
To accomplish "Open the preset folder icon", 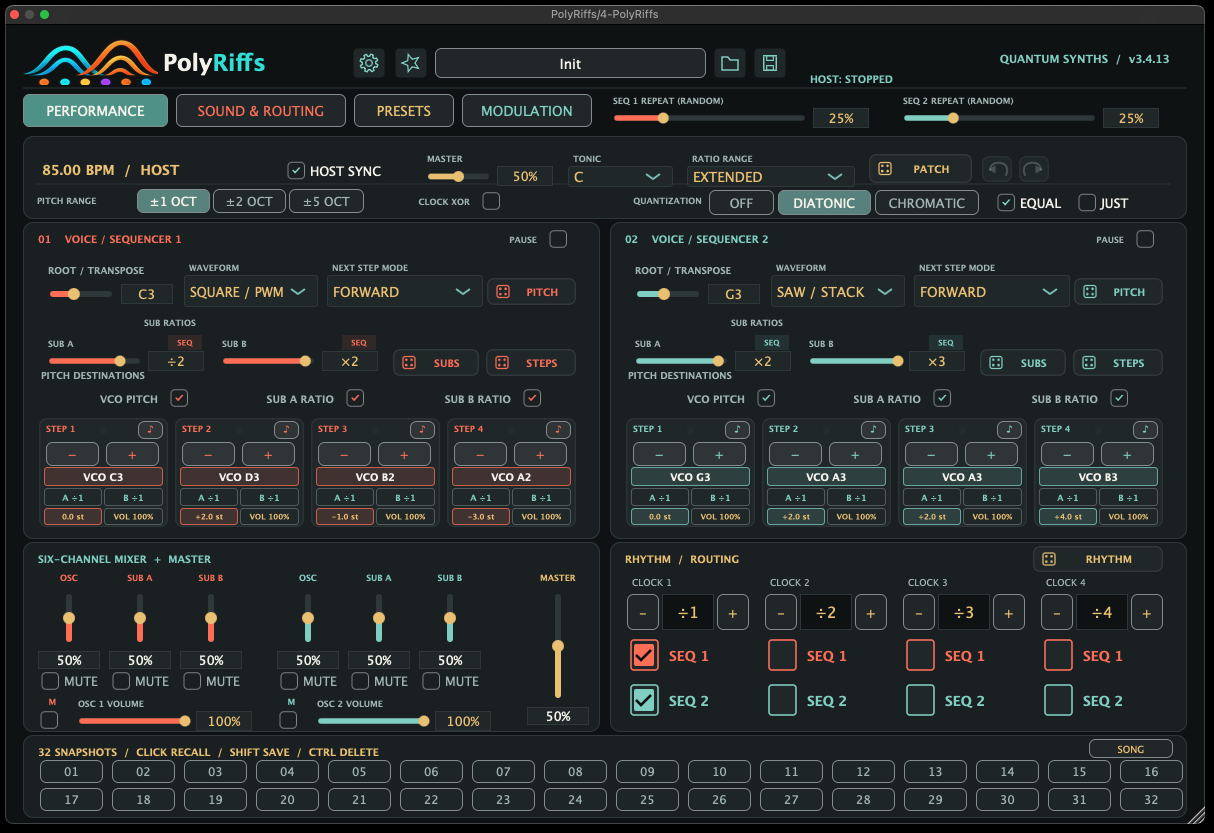I will click(730, 63).
